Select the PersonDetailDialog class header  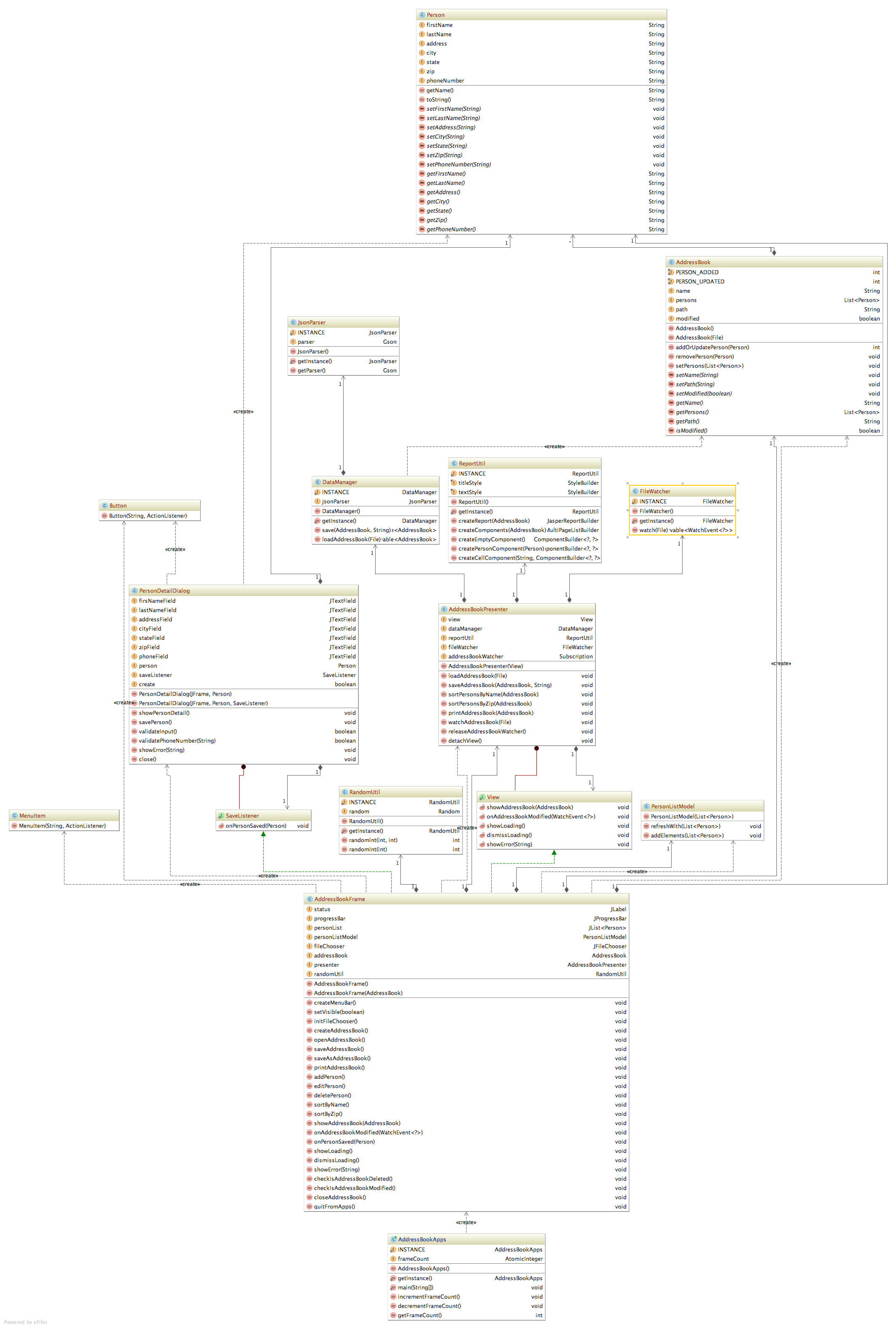click(164, 591)
